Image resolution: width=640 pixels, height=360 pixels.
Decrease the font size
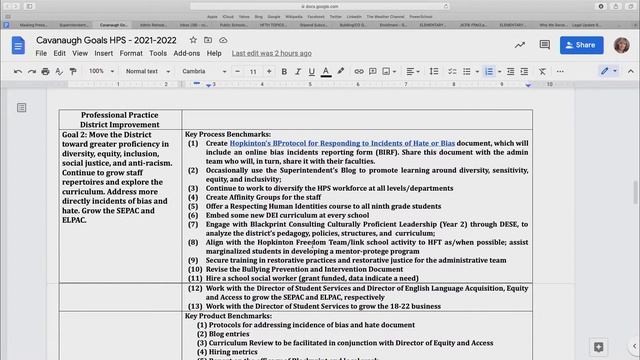point(238,71)
